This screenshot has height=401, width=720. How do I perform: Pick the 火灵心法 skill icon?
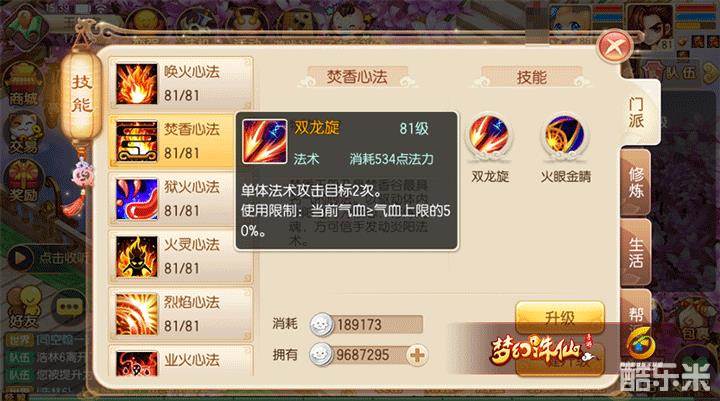pyautogui.click(x=136, y=257)
